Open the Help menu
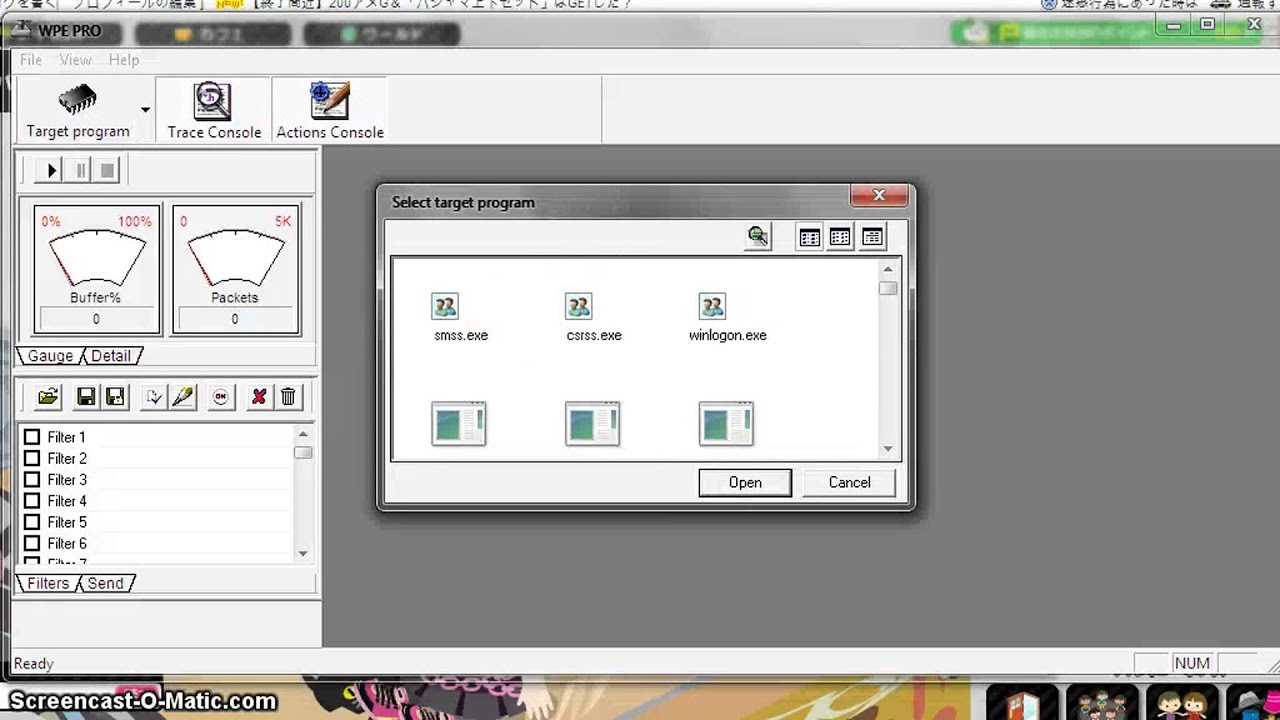The image size is (1280, 720). [x=124, y=60]
